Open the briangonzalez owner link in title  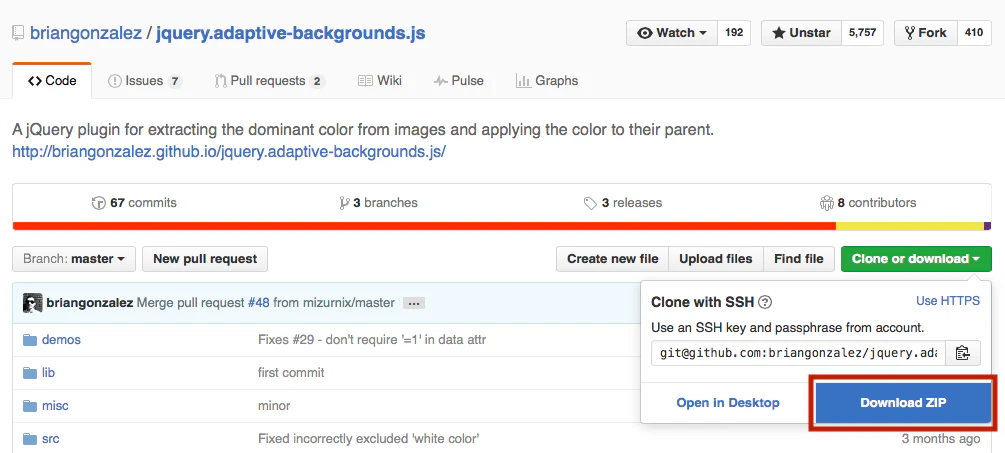point(86,33)
